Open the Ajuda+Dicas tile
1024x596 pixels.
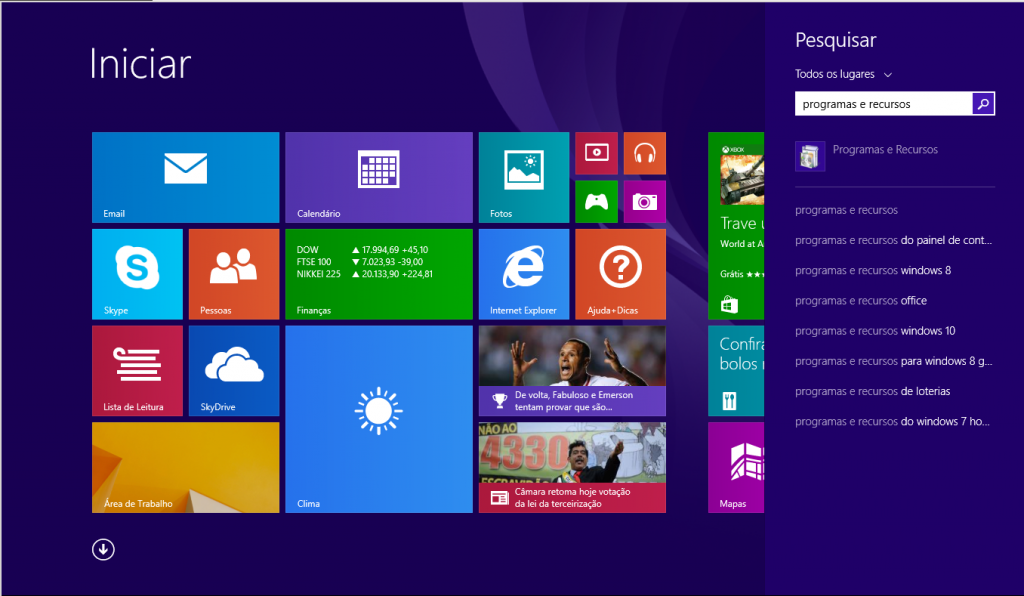click(620, 274)
